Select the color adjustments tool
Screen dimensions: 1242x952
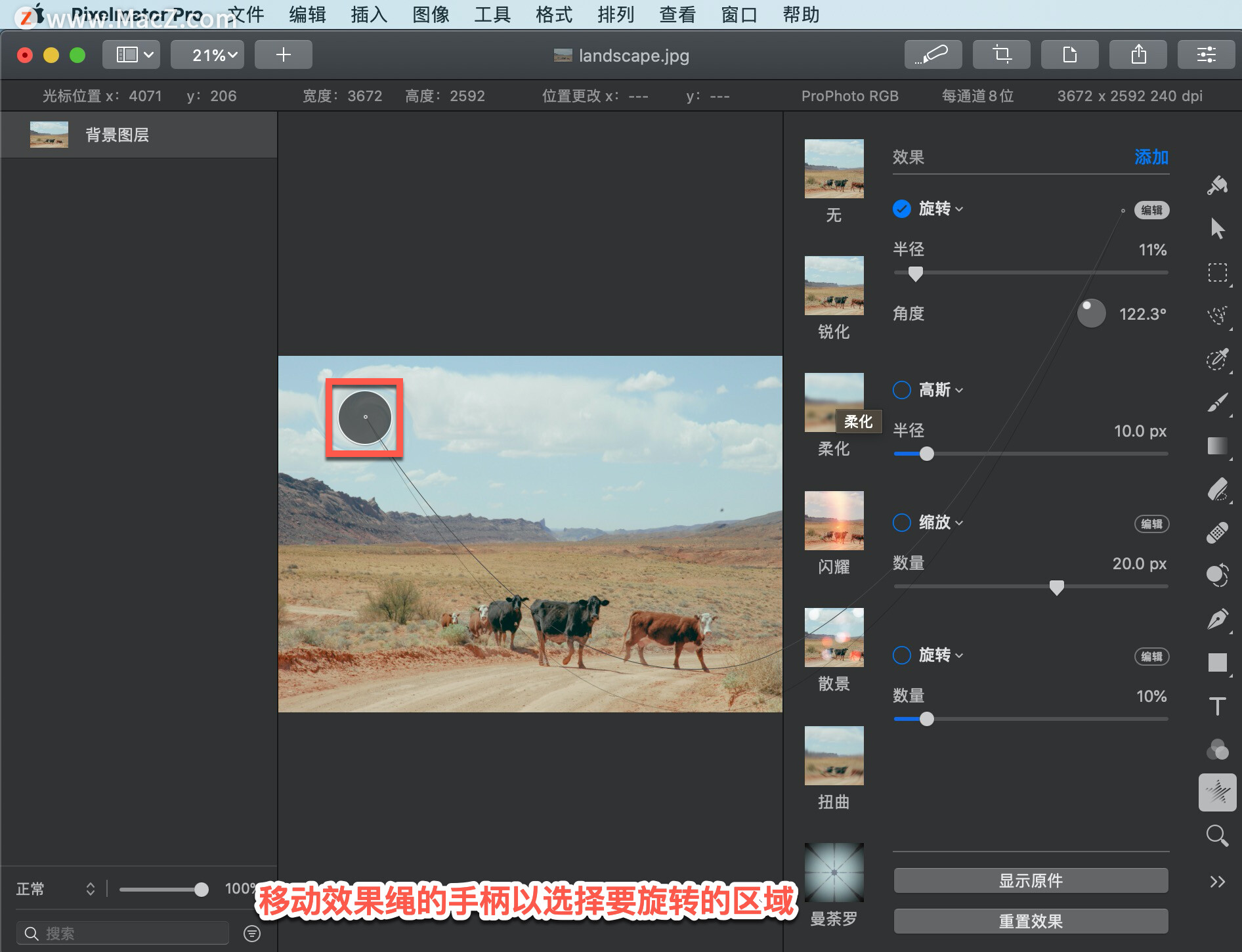(1218, 576)
